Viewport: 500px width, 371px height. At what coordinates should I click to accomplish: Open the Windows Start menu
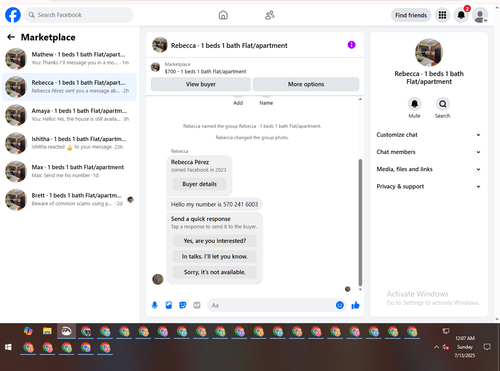(8, 347)
